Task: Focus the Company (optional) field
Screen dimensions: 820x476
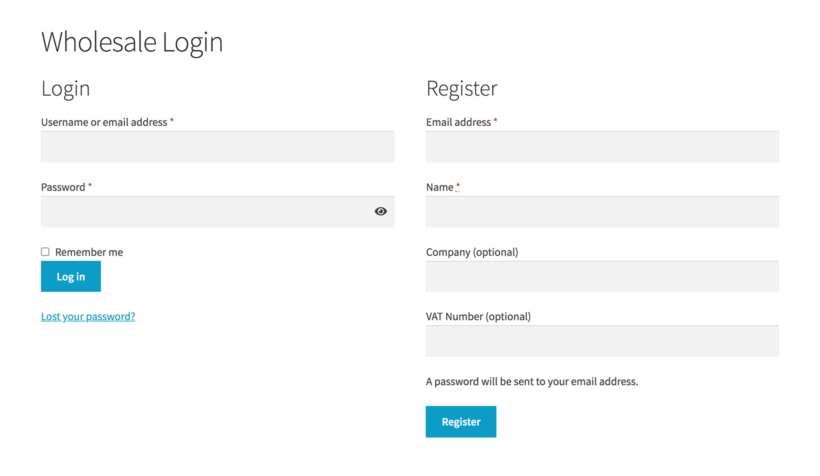Action: 602,276
